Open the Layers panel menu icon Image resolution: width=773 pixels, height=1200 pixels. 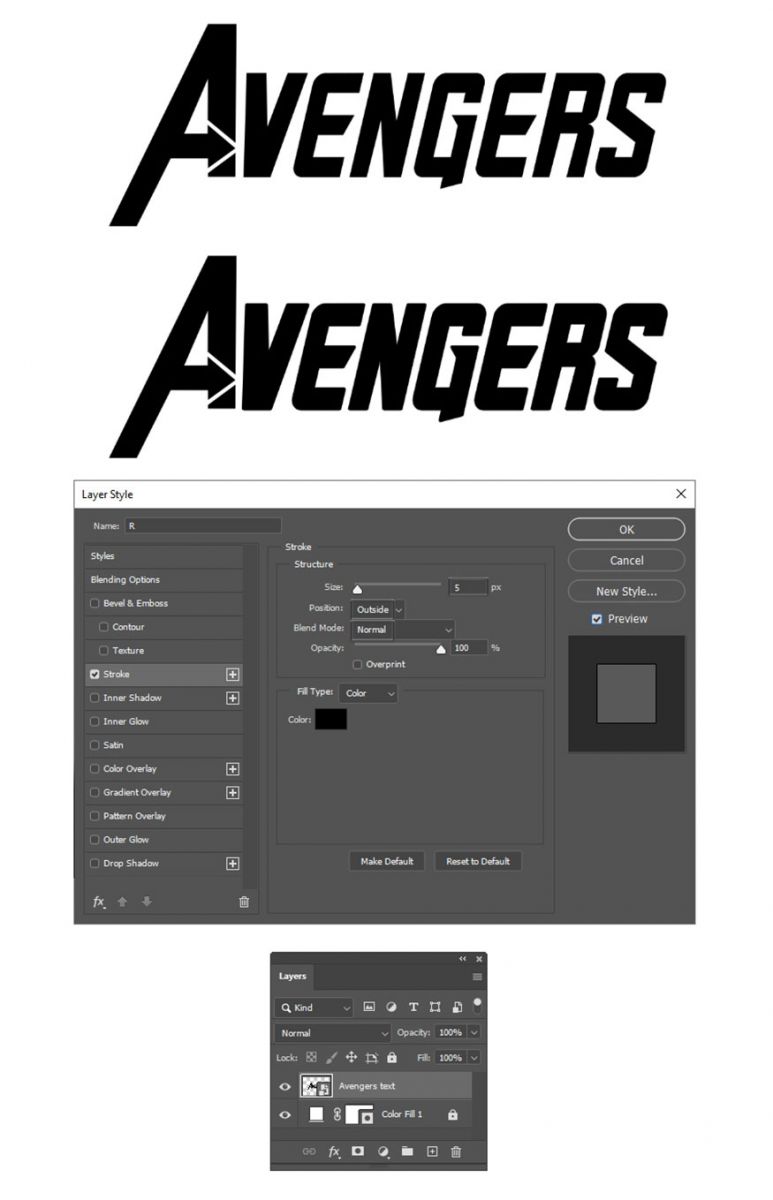(478, 977)
